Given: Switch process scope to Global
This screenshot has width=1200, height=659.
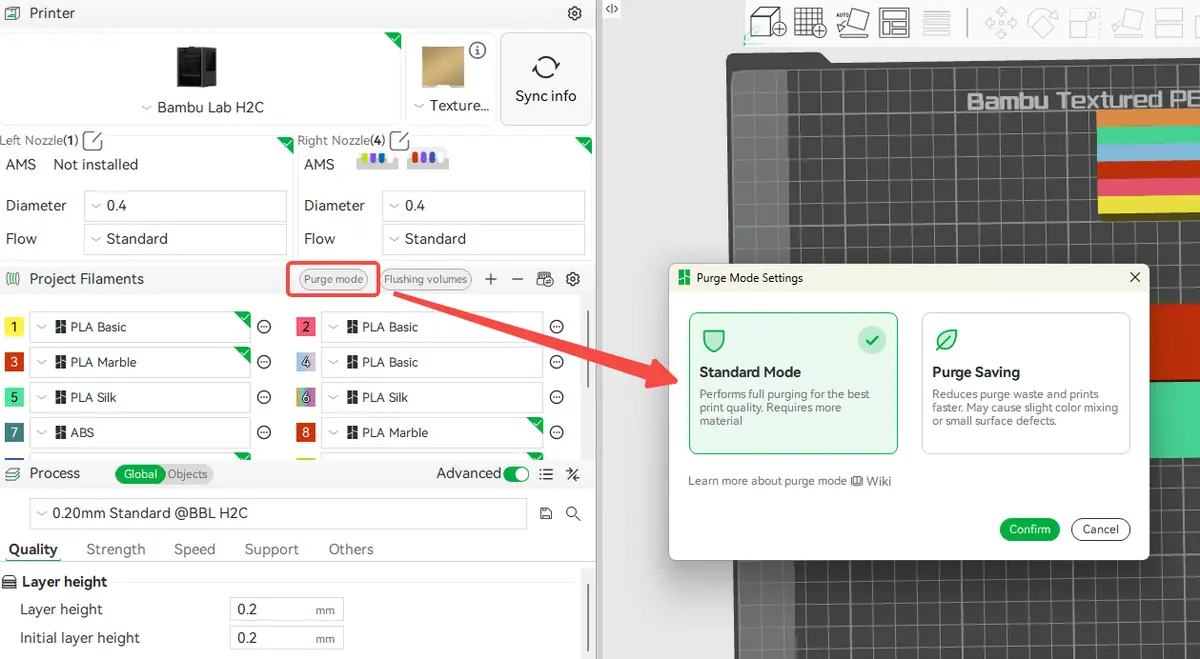Looking at the screenshot, I should [140, 474].
